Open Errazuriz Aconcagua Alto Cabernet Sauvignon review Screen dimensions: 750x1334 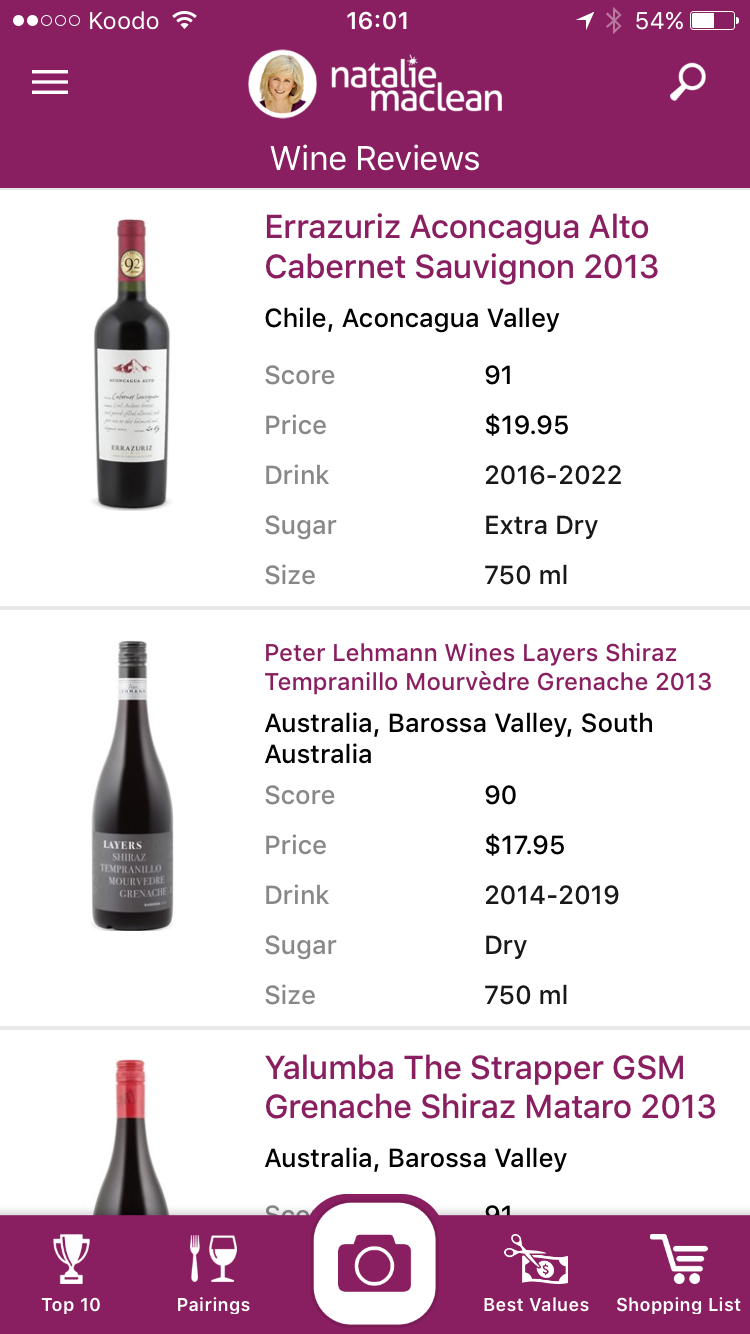click(x=461, y=247)
